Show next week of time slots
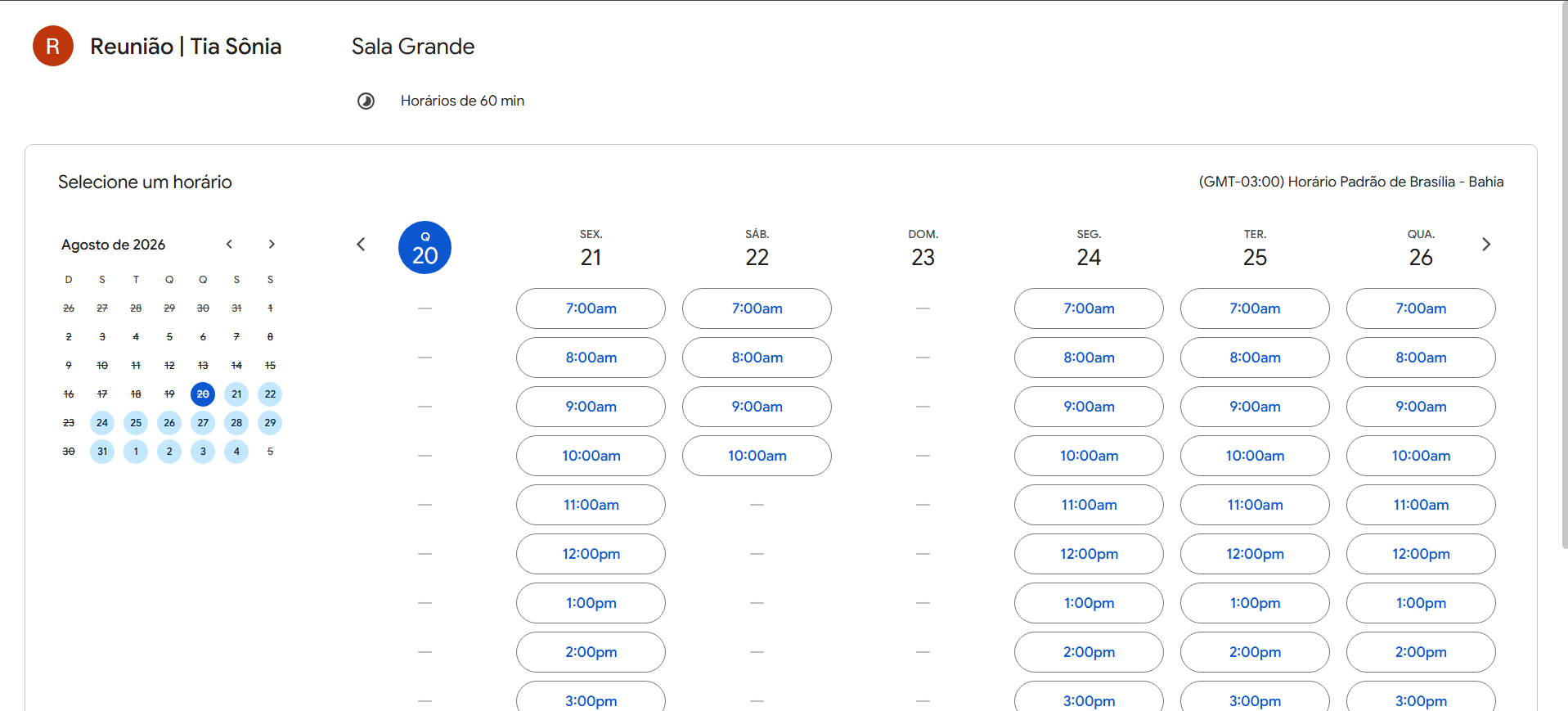The width and height of the screenshot is (1568, 711). point(1486,244)
